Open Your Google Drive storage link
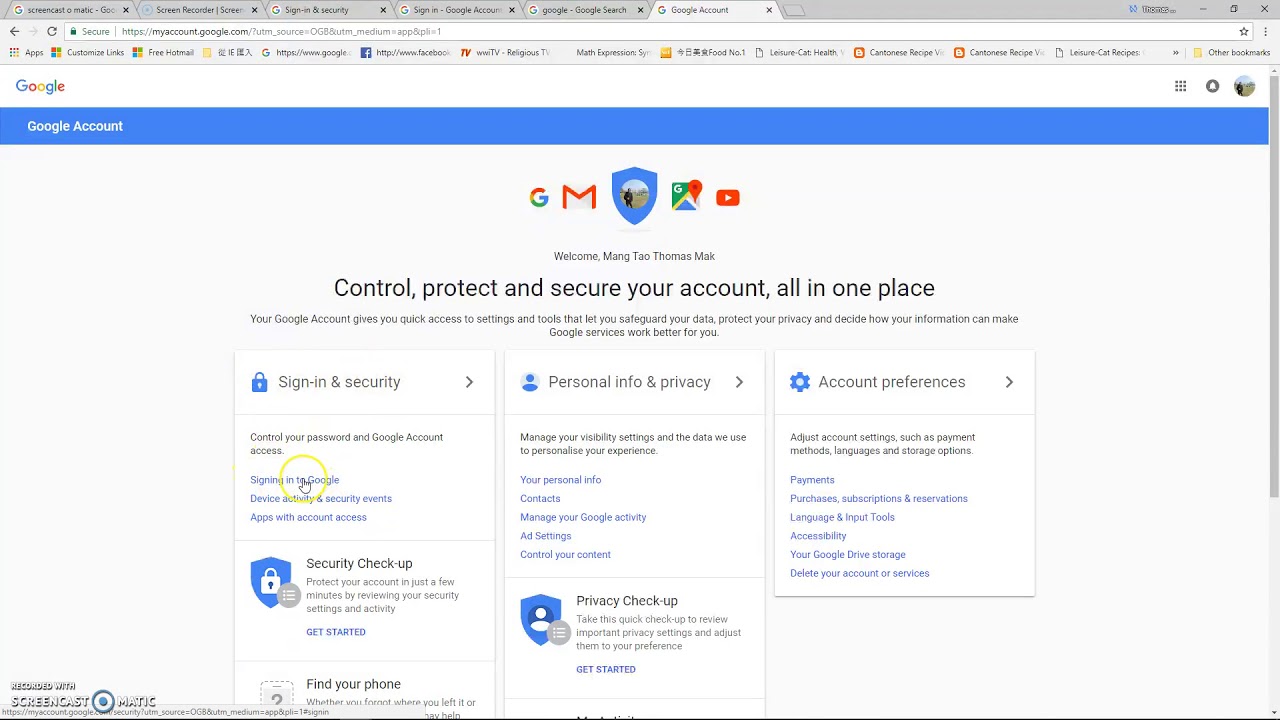Viewport: 1280px width, 720px height. pyautogui.click(x=848, y=555)
